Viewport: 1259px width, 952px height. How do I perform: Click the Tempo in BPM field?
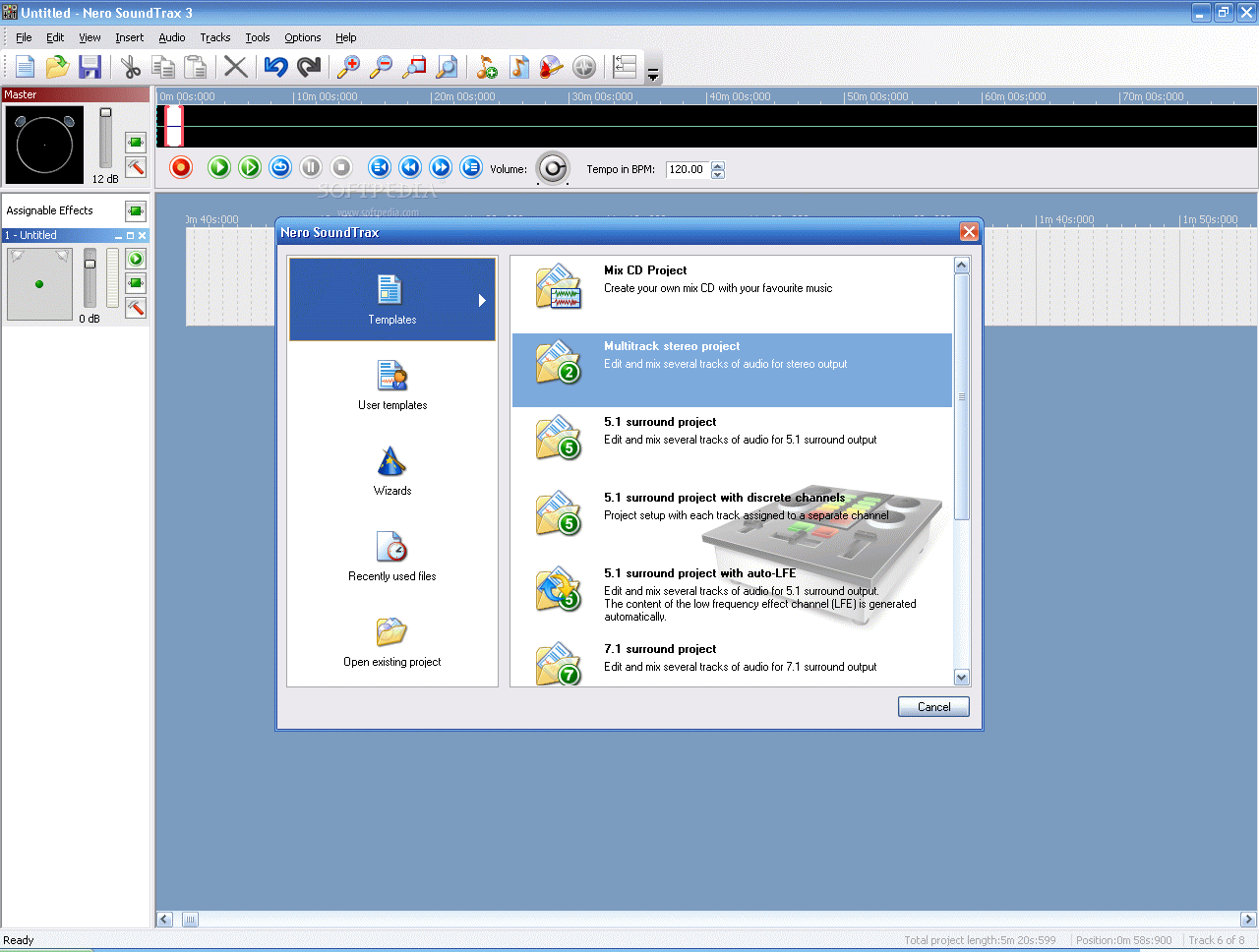coord(688,169)
